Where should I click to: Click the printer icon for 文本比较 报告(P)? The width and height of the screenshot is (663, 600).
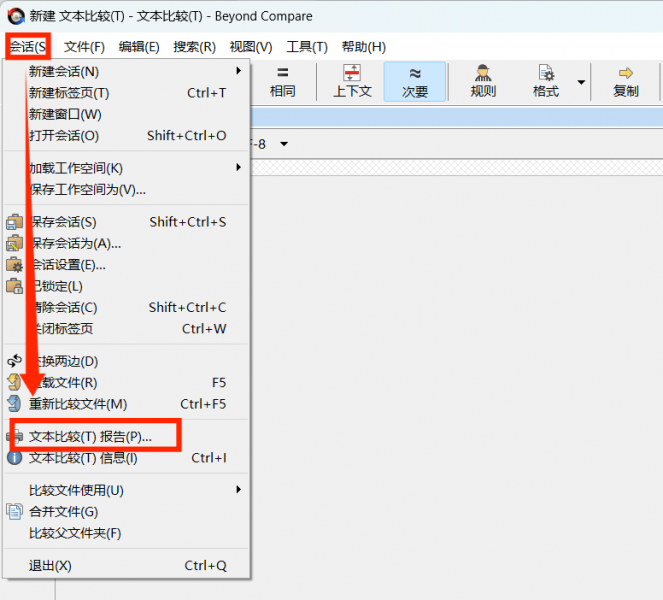click(x=14, y=436)
